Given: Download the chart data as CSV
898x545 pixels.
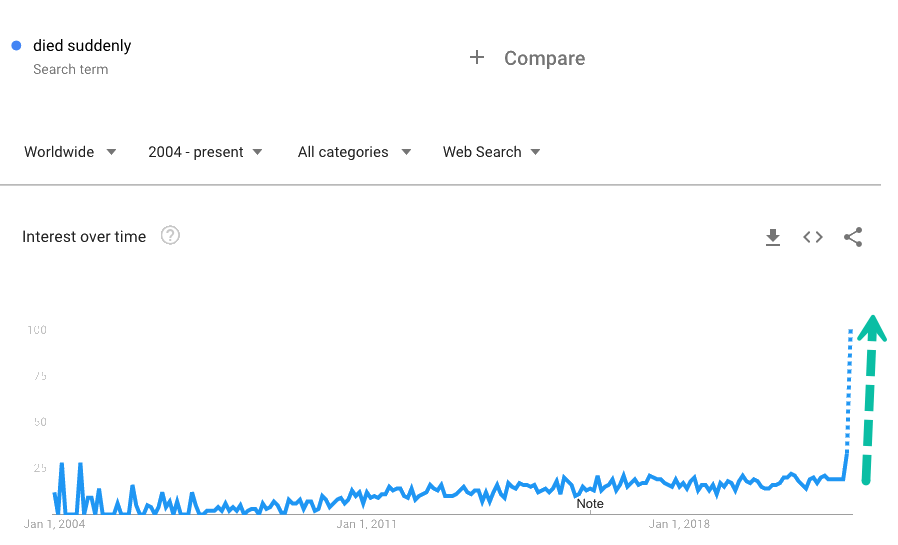Looking at the screenshot, I should pos(772,237).
